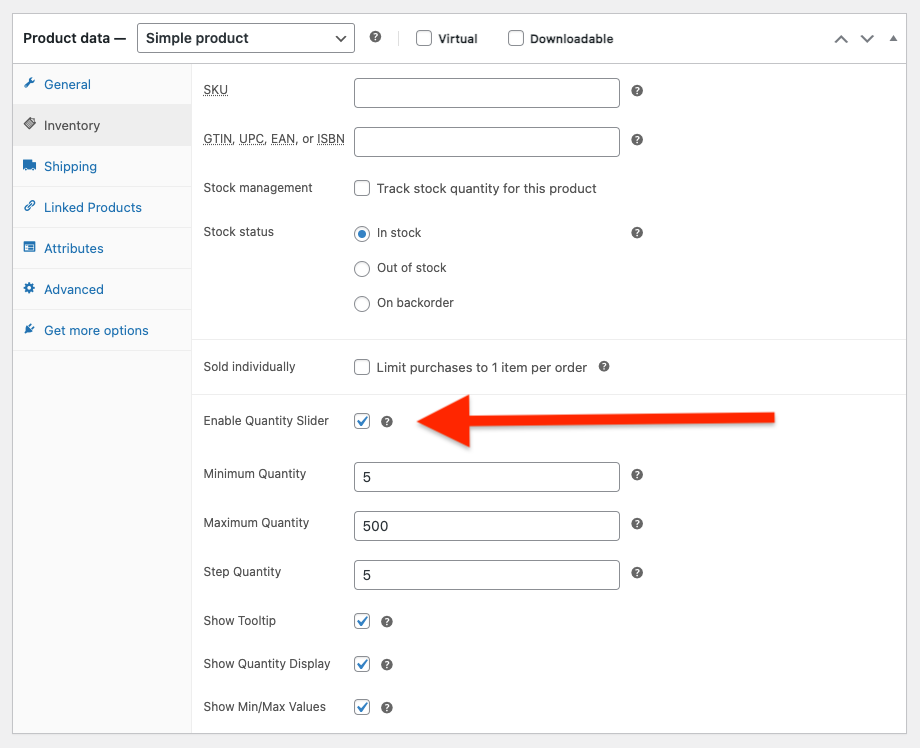Enable Track stock quantity checkbox
Image resolution: width=920 pixels, height=748 pixels.
(x=362, y=188)
